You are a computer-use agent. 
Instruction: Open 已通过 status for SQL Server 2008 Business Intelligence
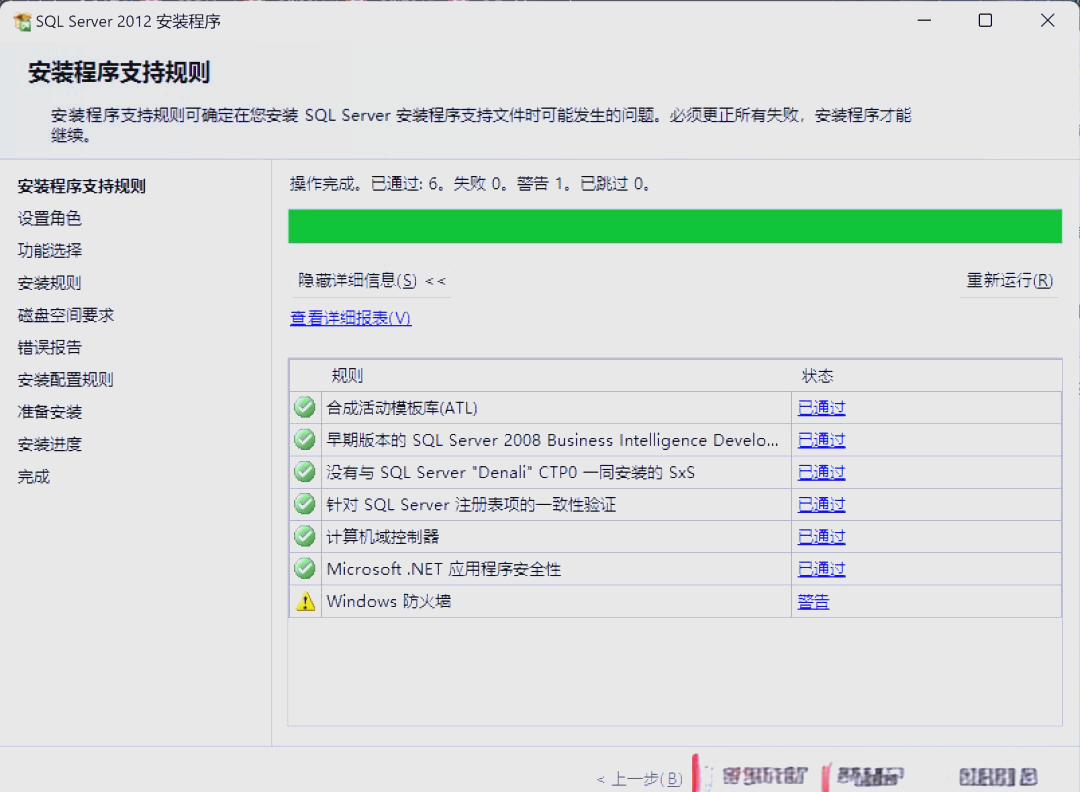tap(821, 440)
